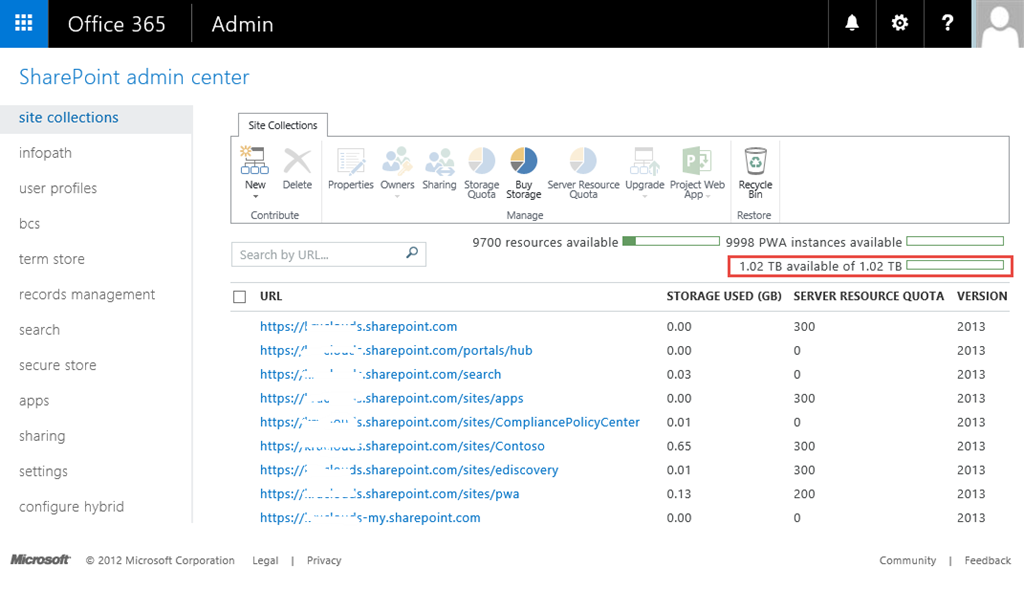This screenshot has height=611, width=1024.
Task: Open the search section in sidebar
Action: (39, 330)
